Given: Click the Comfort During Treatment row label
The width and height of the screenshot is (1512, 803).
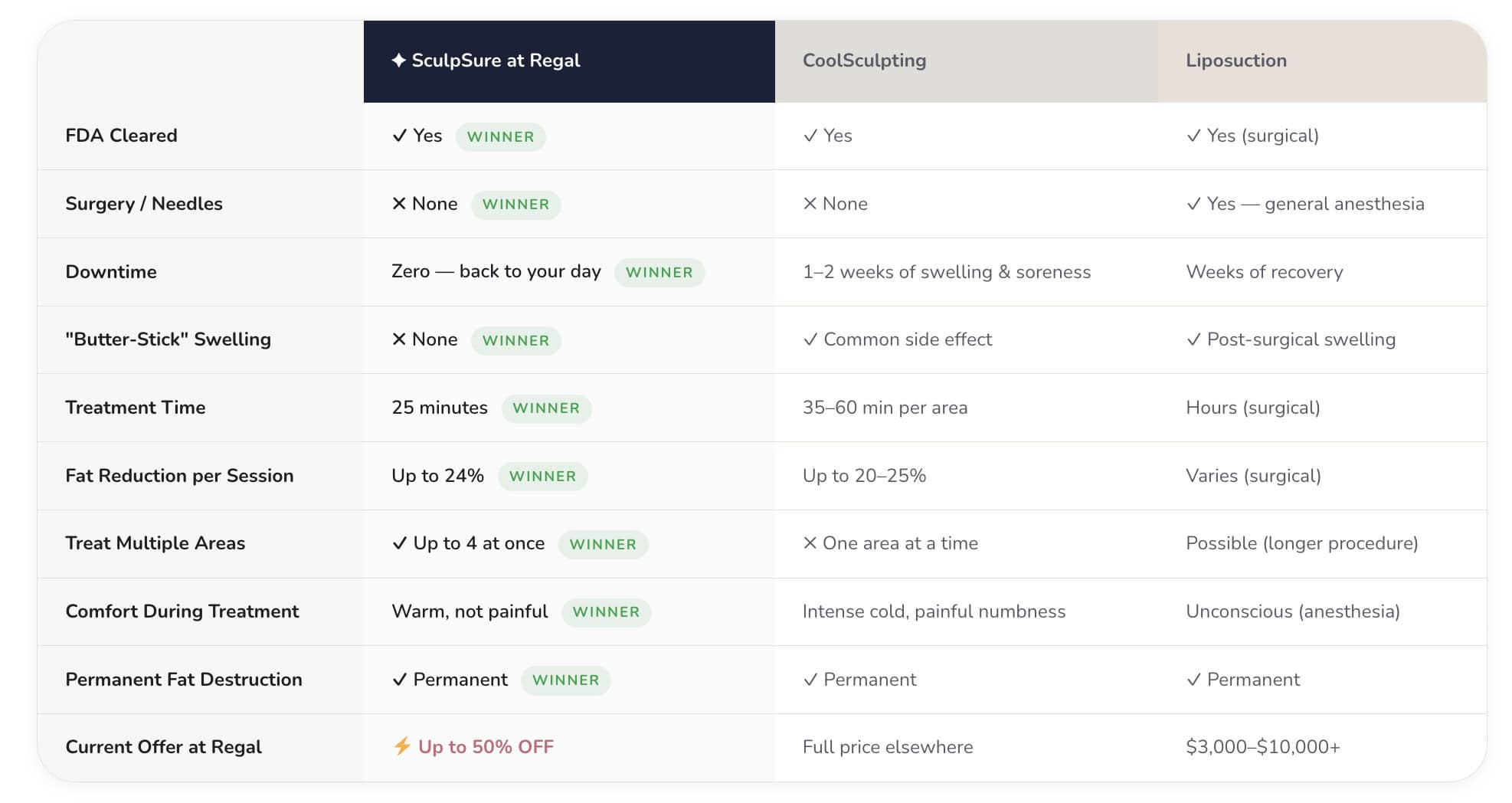Looking at the screenshot, I should pyautogui.click(x=182, y=611).
